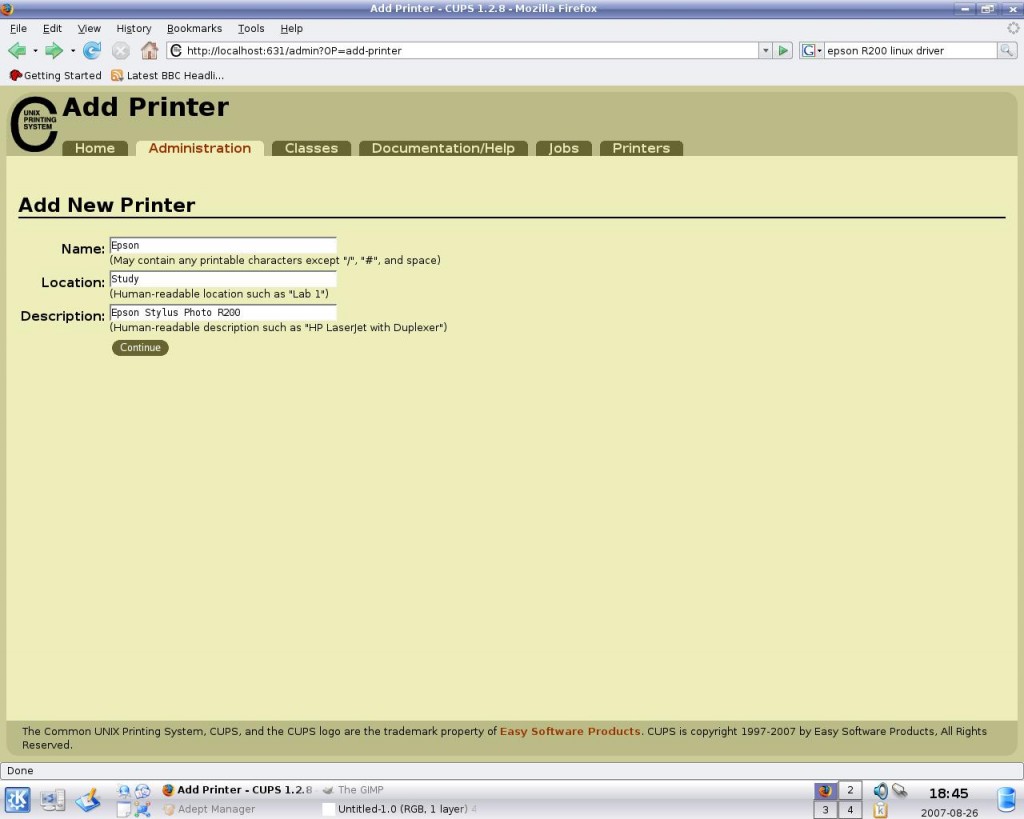Open the forward history dropdown arrow
This screenshot has width=1024, height=819.
(x=72, y=50)
